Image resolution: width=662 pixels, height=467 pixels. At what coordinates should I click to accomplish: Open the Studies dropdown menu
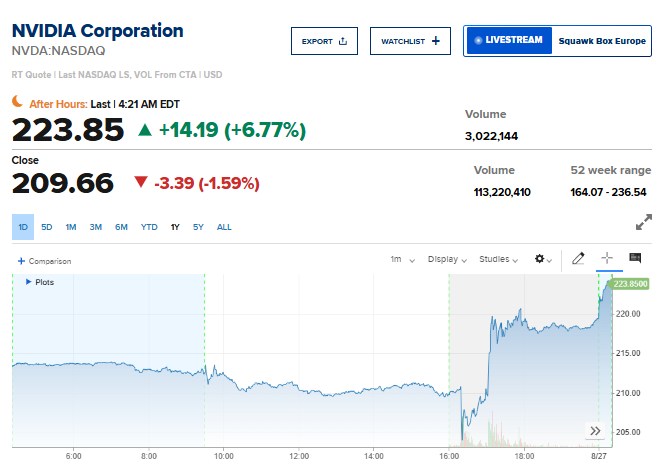[x=498, y=259]
